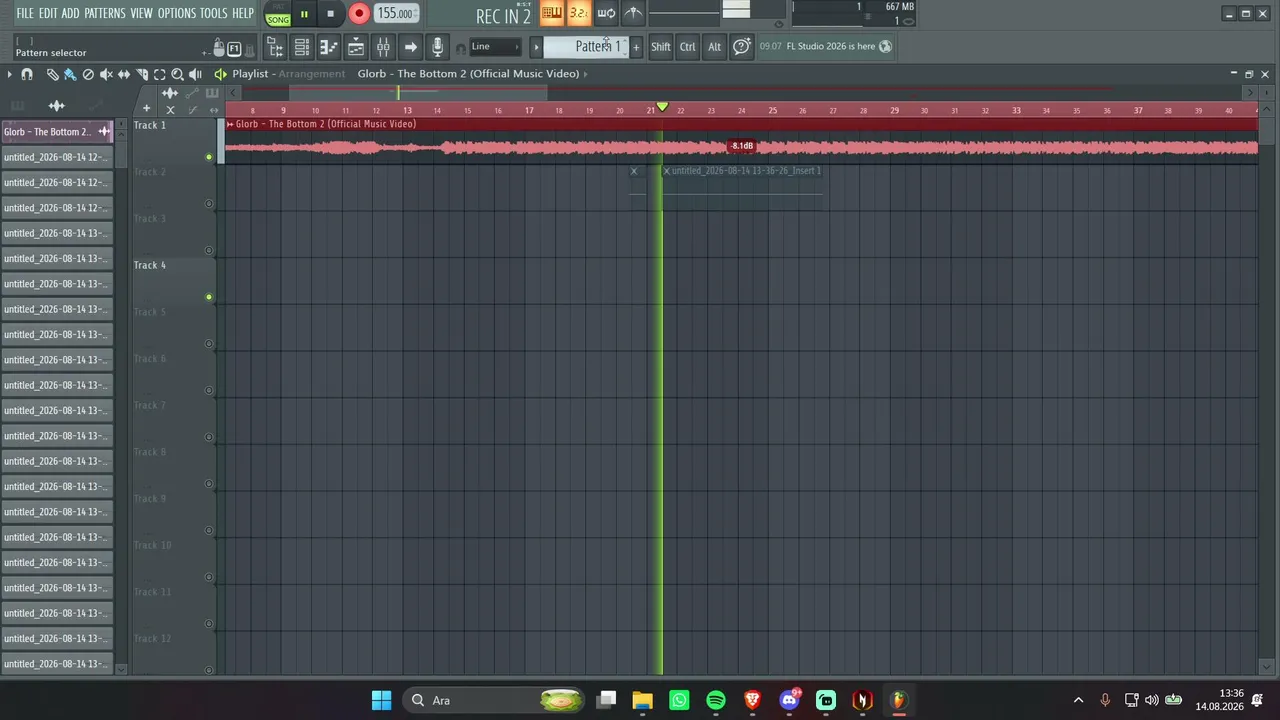Select the Track 1 header

point(174,141)
